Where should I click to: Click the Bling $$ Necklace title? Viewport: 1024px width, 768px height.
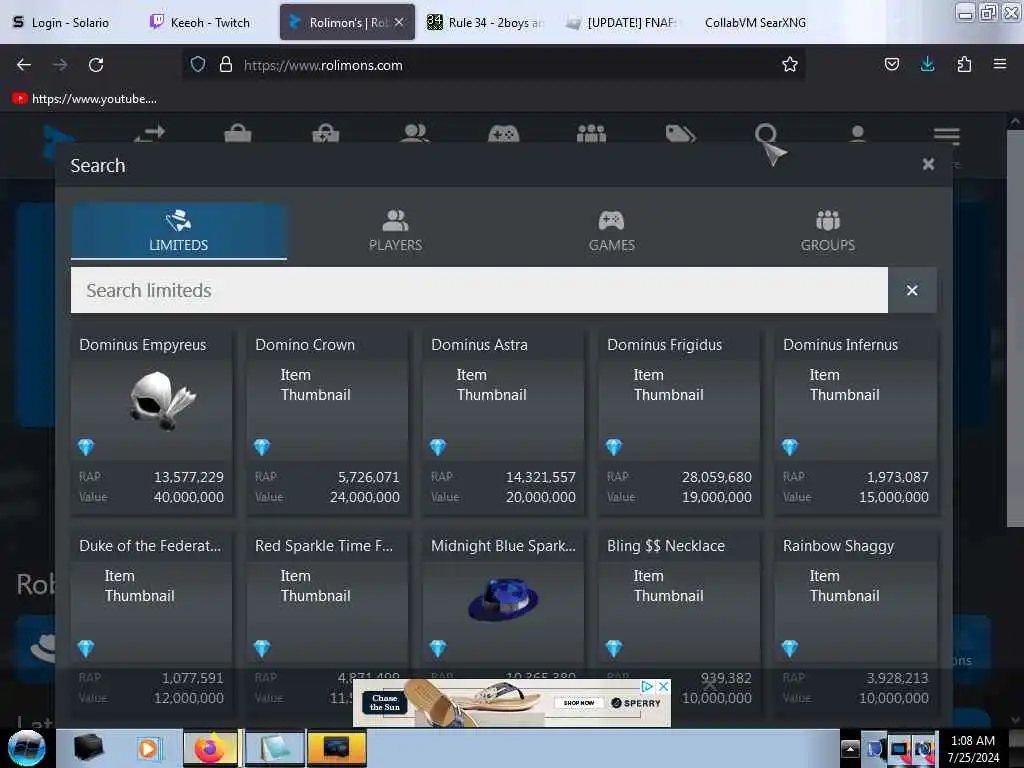pyautogui.click(x=666, y=545)
